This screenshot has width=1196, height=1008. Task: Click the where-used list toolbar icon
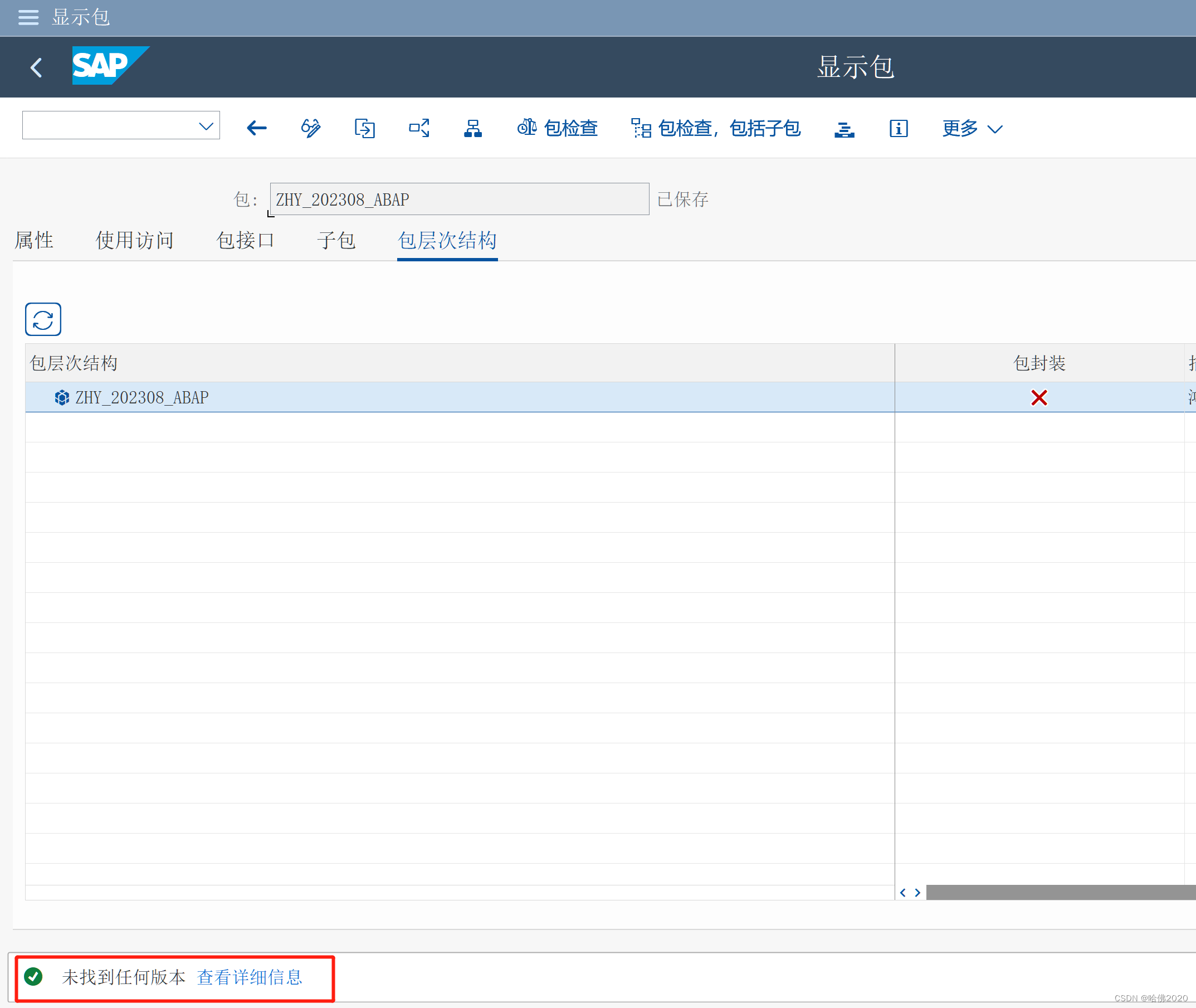[419, 128]
